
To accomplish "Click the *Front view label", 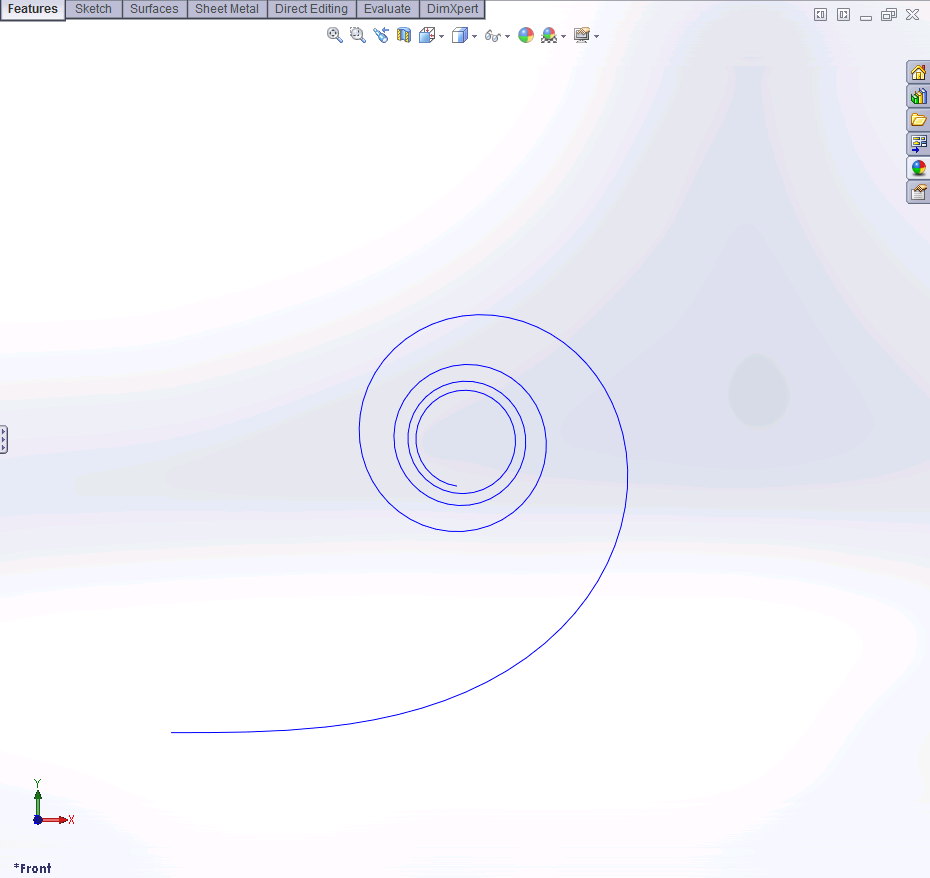I will click(x=32, y=869).
